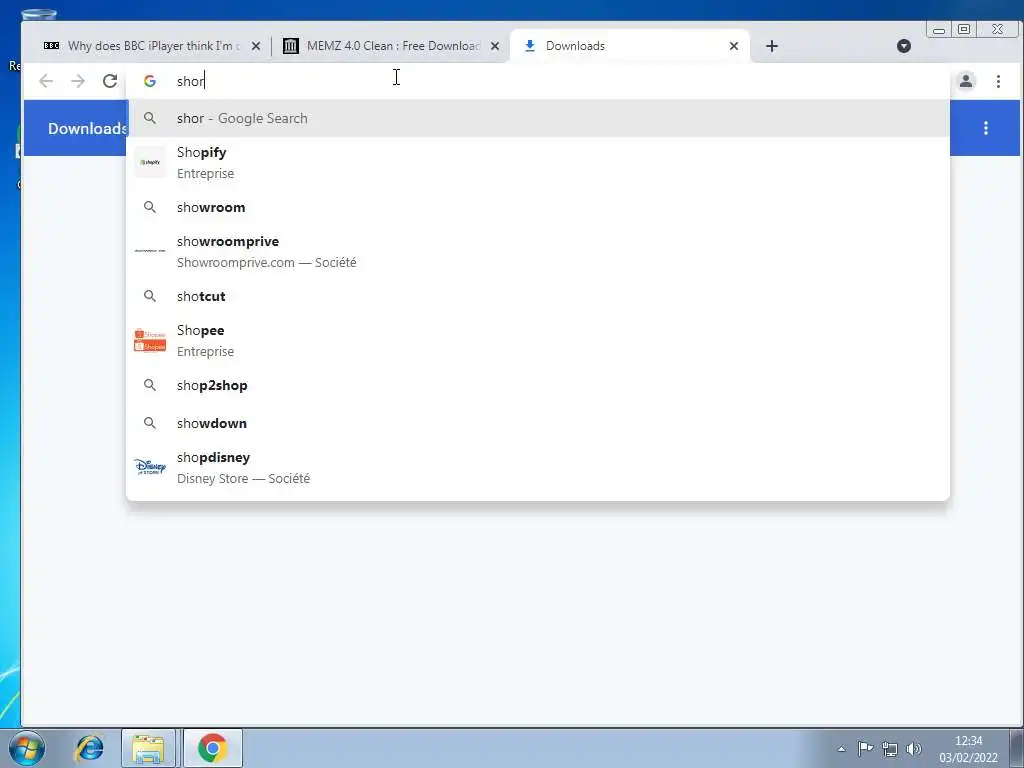Click the magnifier icon beside 'shop2shop'
The height and width of the screenshot is (768, 1024).
150,385
